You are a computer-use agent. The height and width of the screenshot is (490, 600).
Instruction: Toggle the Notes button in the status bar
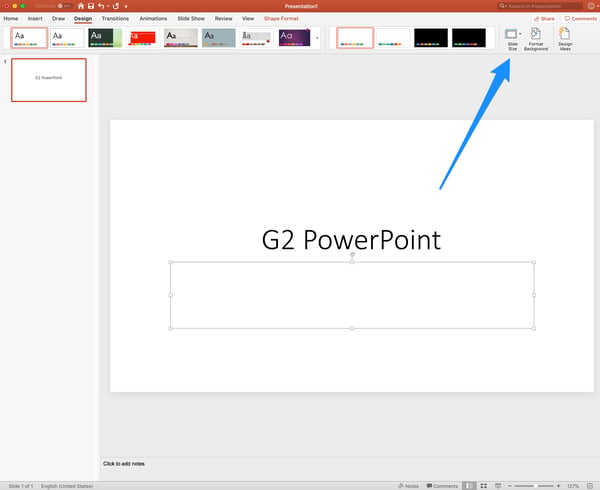pos(408,486)
